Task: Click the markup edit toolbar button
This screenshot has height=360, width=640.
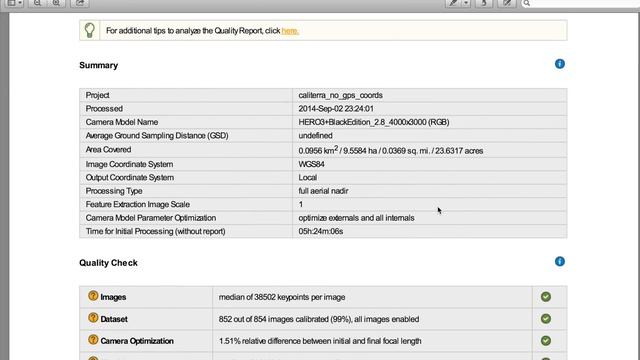Action: [507, 3]
